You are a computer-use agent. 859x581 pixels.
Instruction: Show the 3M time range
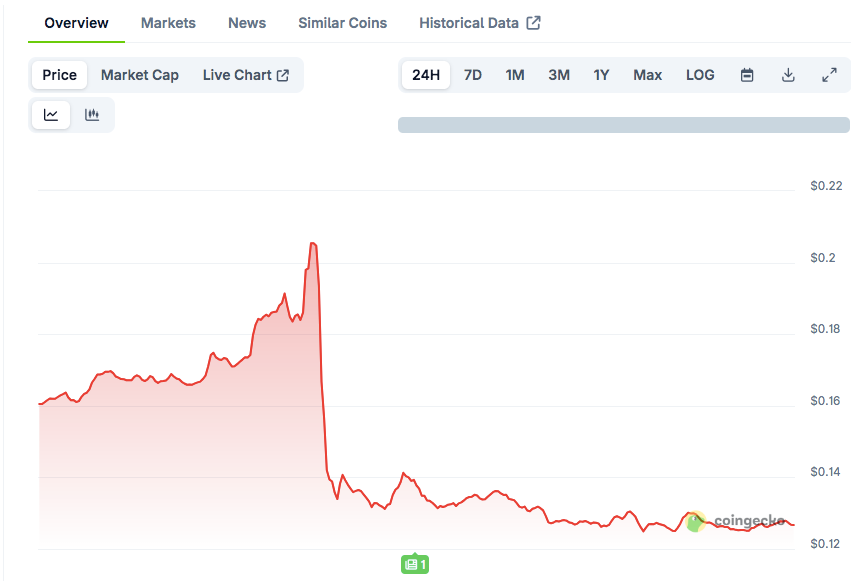[x=559, y=75]
